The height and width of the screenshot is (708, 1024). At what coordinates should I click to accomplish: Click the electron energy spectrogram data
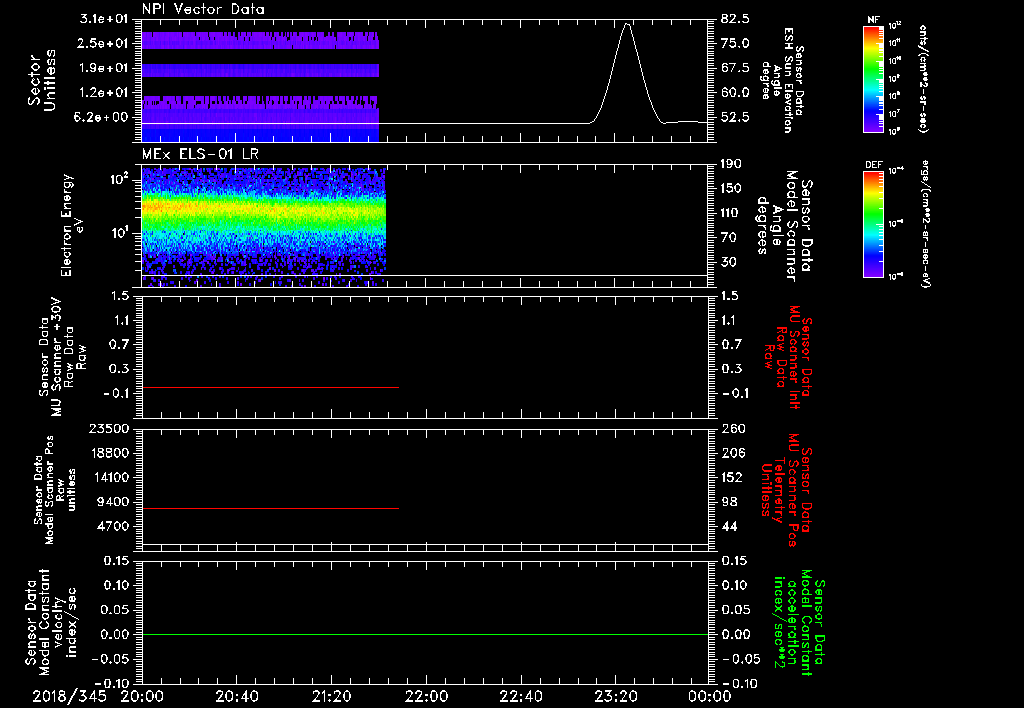[263, 214]
